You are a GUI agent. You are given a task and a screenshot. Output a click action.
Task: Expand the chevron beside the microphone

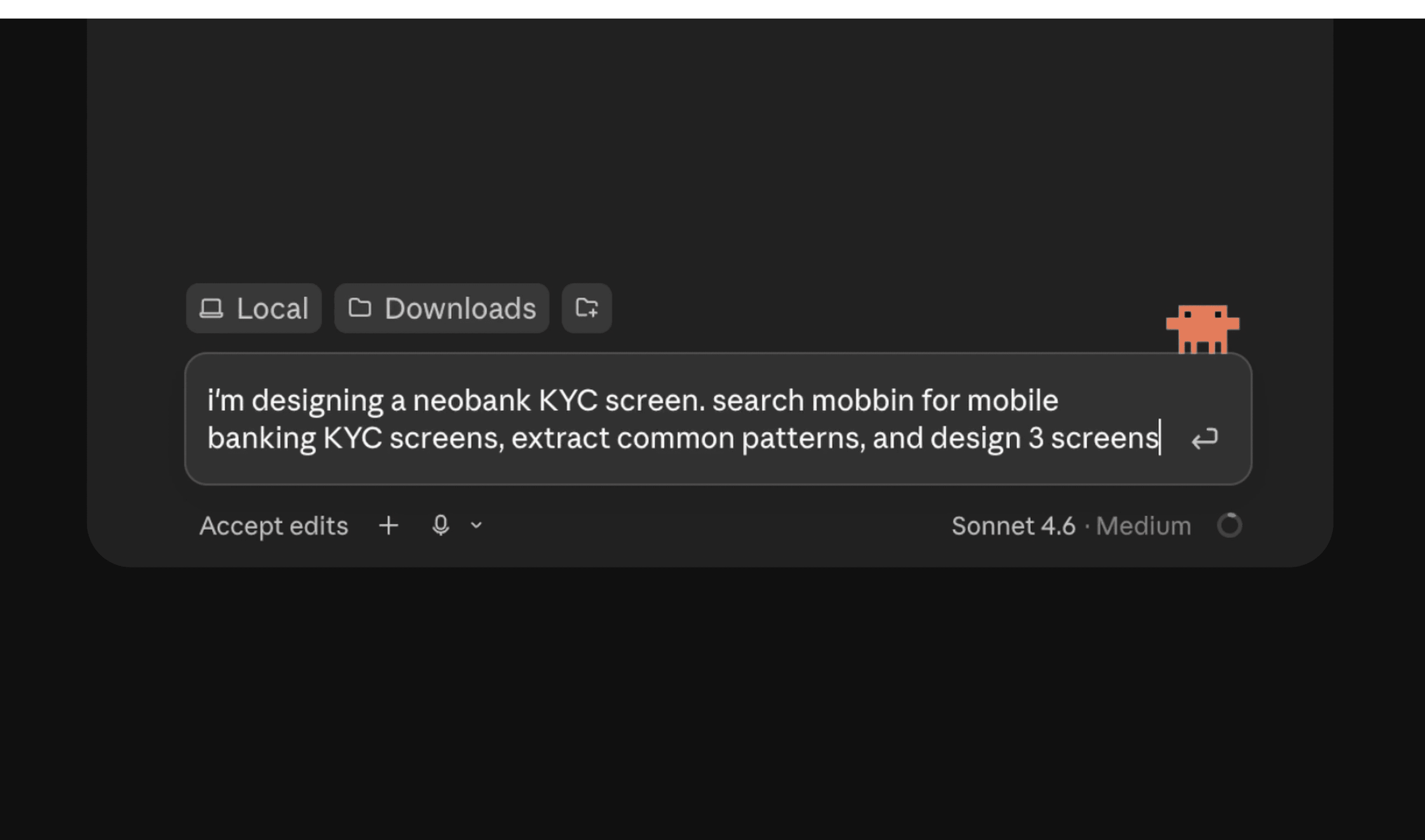[476, 525]
